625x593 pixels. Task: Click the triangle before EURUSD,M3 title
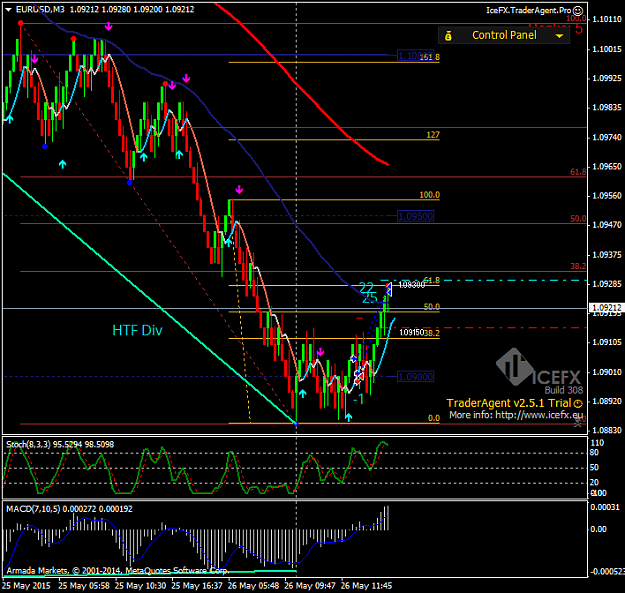click(8, 10)
